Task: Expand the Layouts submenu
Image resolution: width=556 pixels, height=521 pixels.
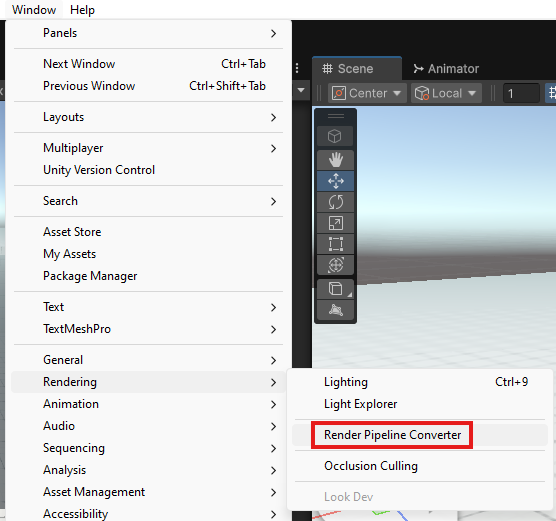Action: coord(148,117)
